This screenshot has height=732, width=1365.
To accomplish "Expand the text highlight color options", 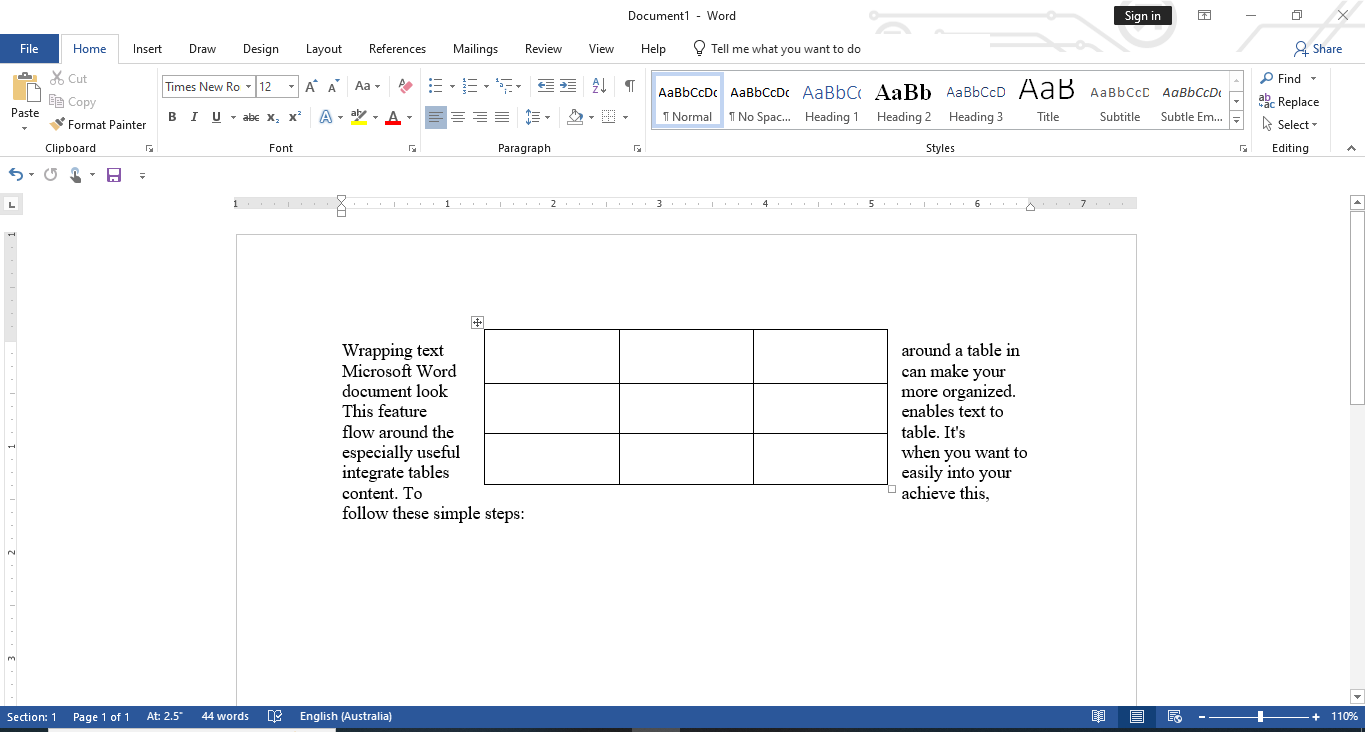I will click(376, 117).
